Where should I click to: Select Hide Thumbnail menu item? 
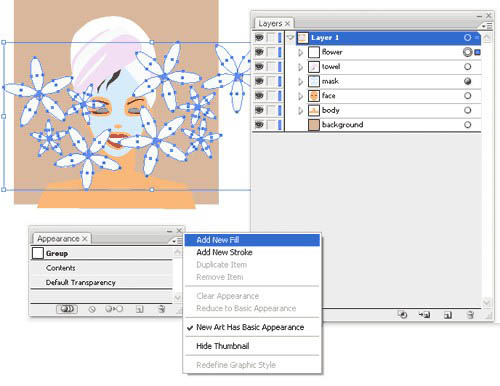[252, 346]
